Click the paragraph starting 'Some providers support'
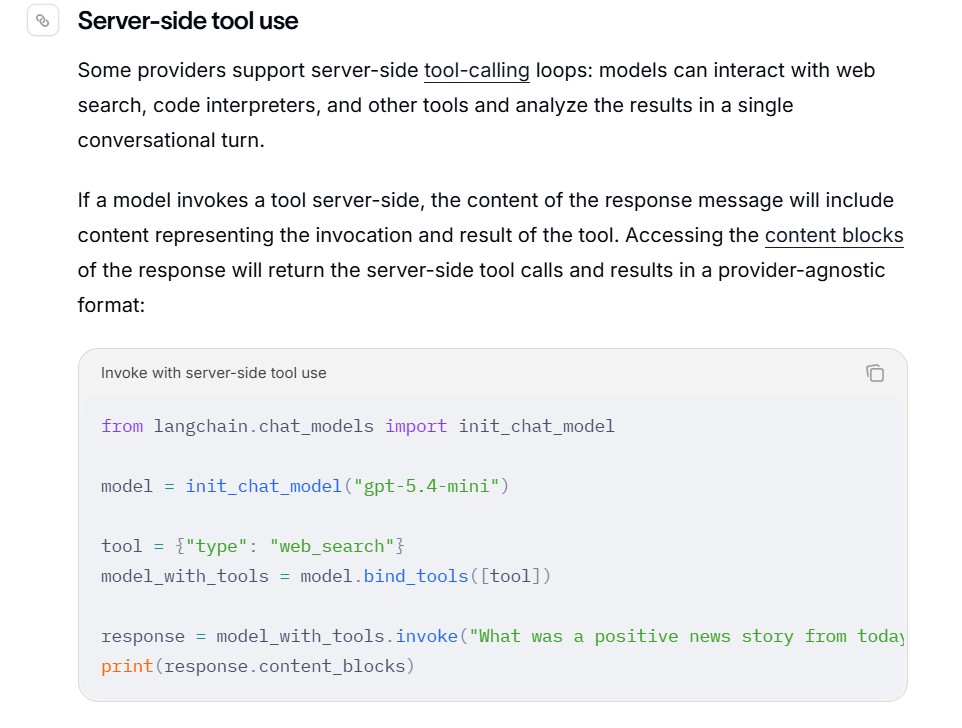The image size is (962, 728). (x=476, y=105)
